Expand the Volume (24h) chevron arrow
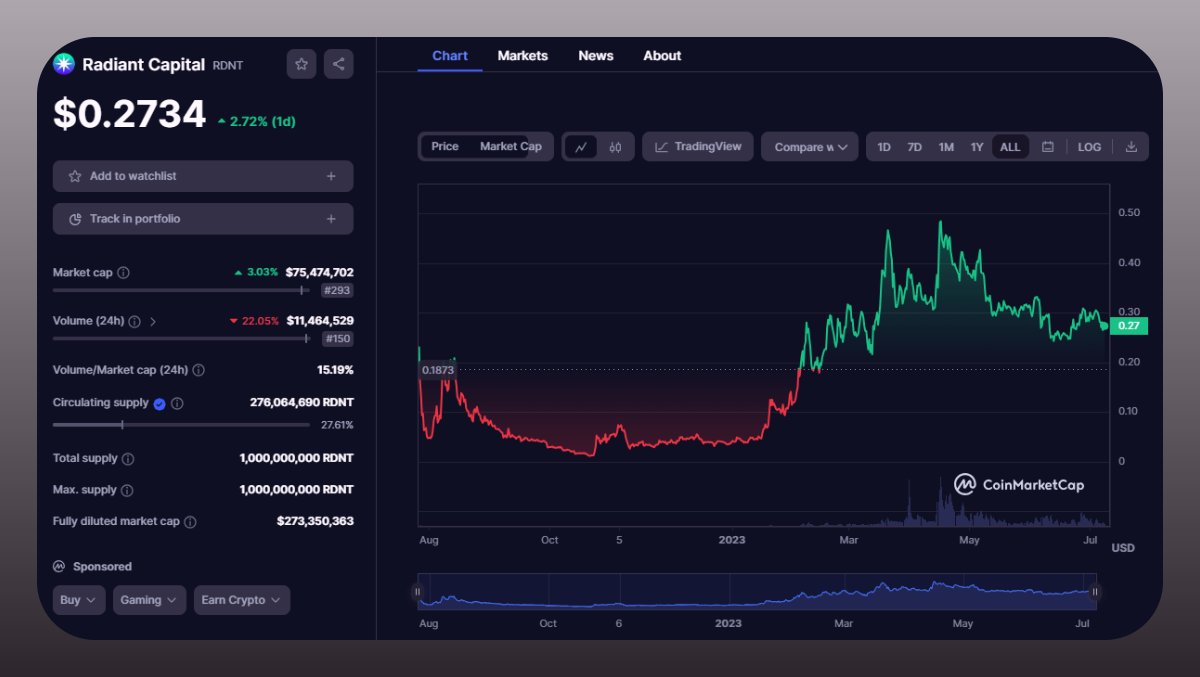 tap(153, 321)
